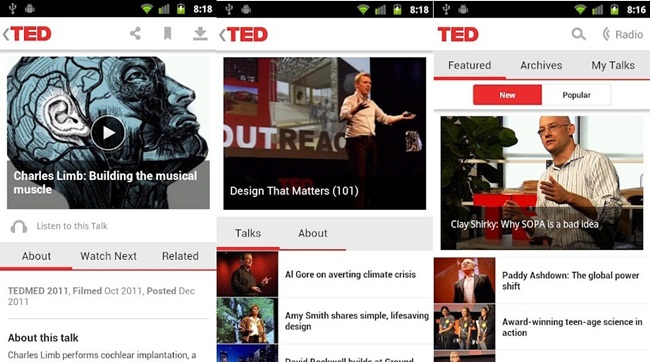The height and width of the screenshot is (362, 650).
Task: Tap the TED logo on the Featured screen
Action: 458,34
